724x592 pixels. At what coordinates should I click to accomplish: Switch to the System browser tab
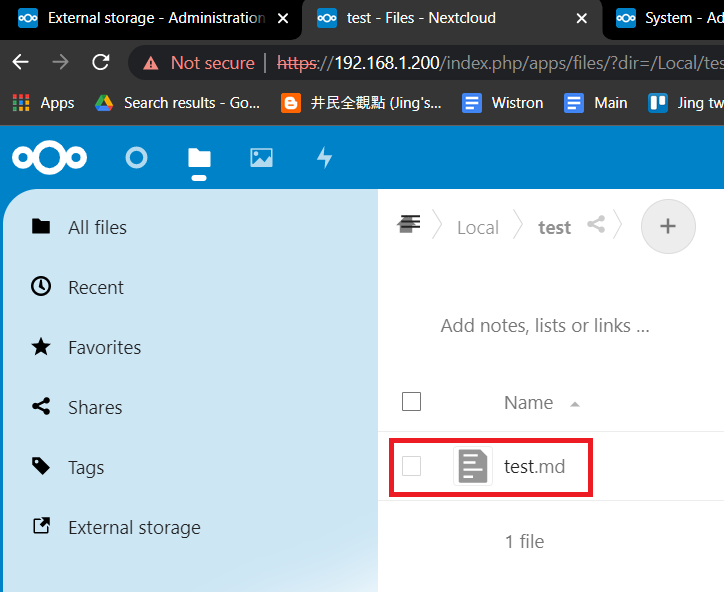point(665,19)
